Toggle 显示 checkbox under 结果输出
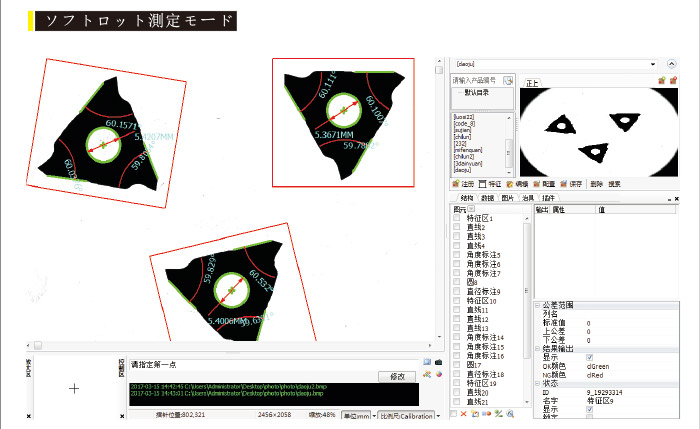The width and height of the screenshot is (700, 429). 589,356
